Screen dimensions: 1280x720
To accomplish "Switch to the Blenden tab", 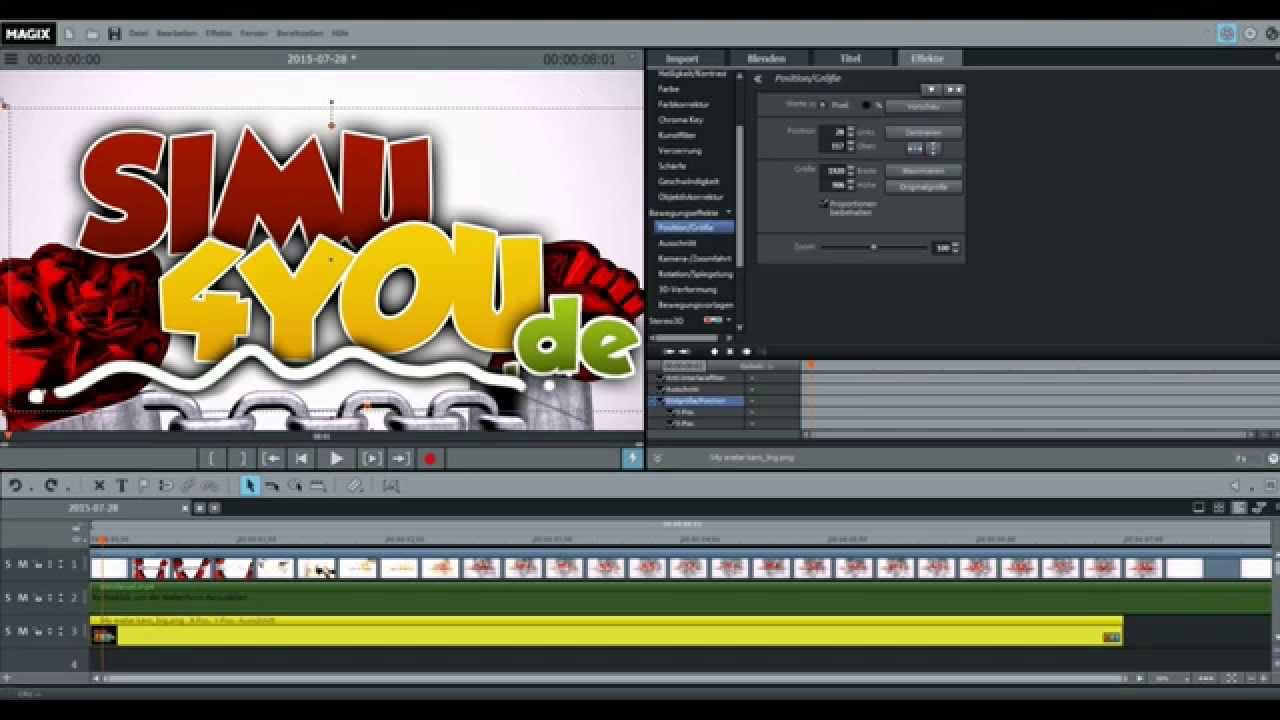I will pyautogui.click(x=766, y=59).
